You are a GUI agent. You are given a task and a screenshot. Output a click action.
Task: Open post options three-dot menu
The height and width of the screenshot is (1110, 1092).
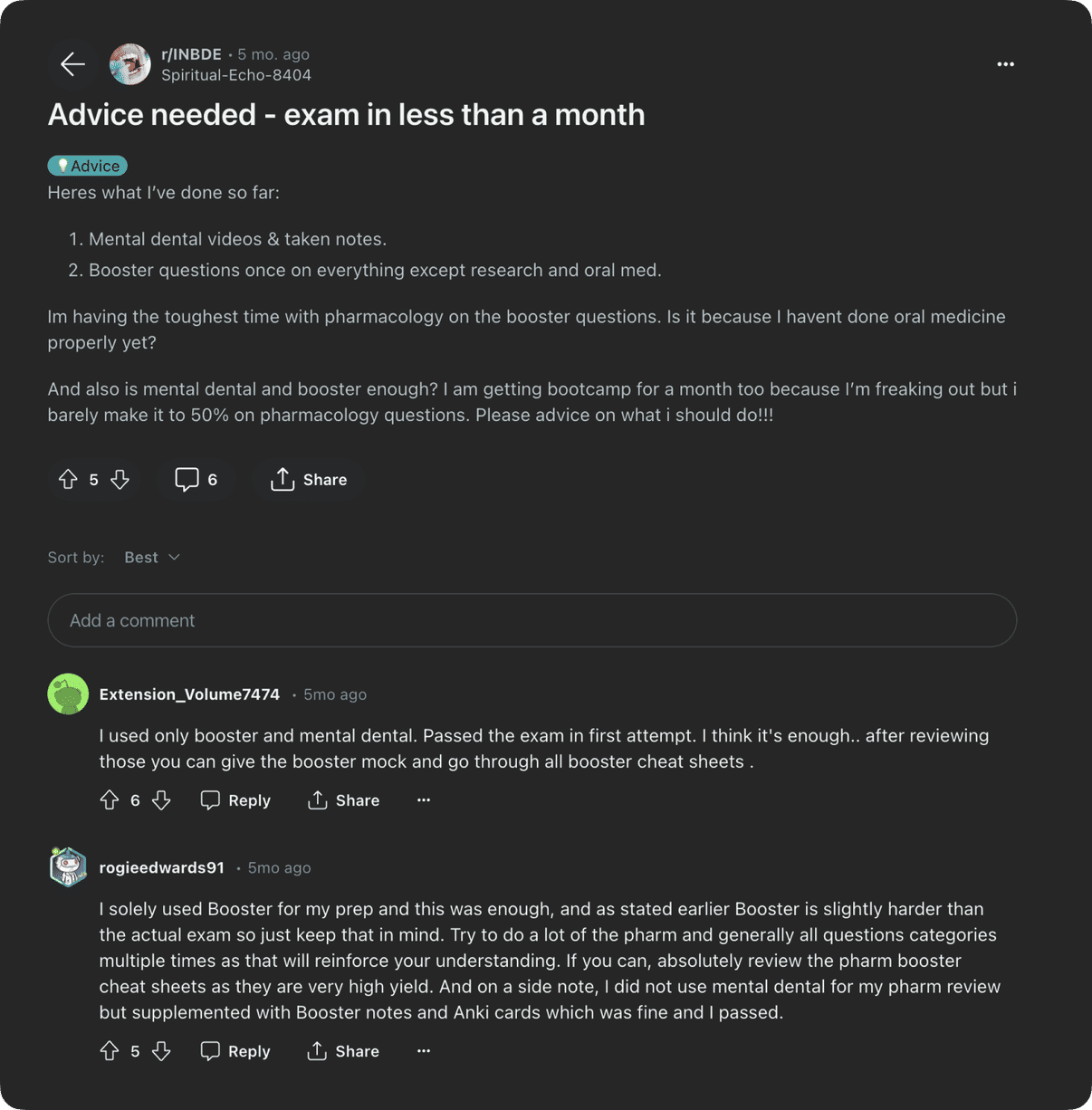click(1005, 64)
